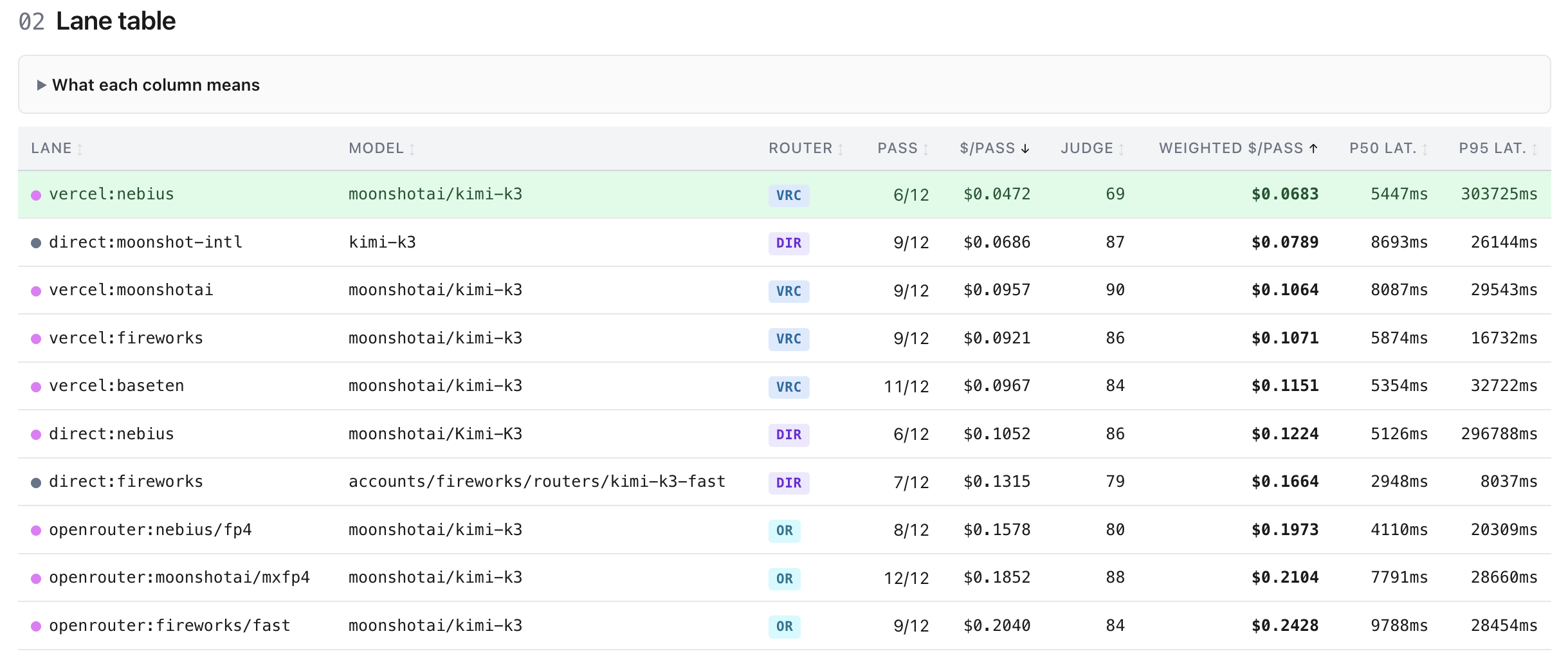This screenshot has height=665, width=1568.
Task: Select the openrouter:fireworks/fast lane name
Action: (x=170, y=626)
